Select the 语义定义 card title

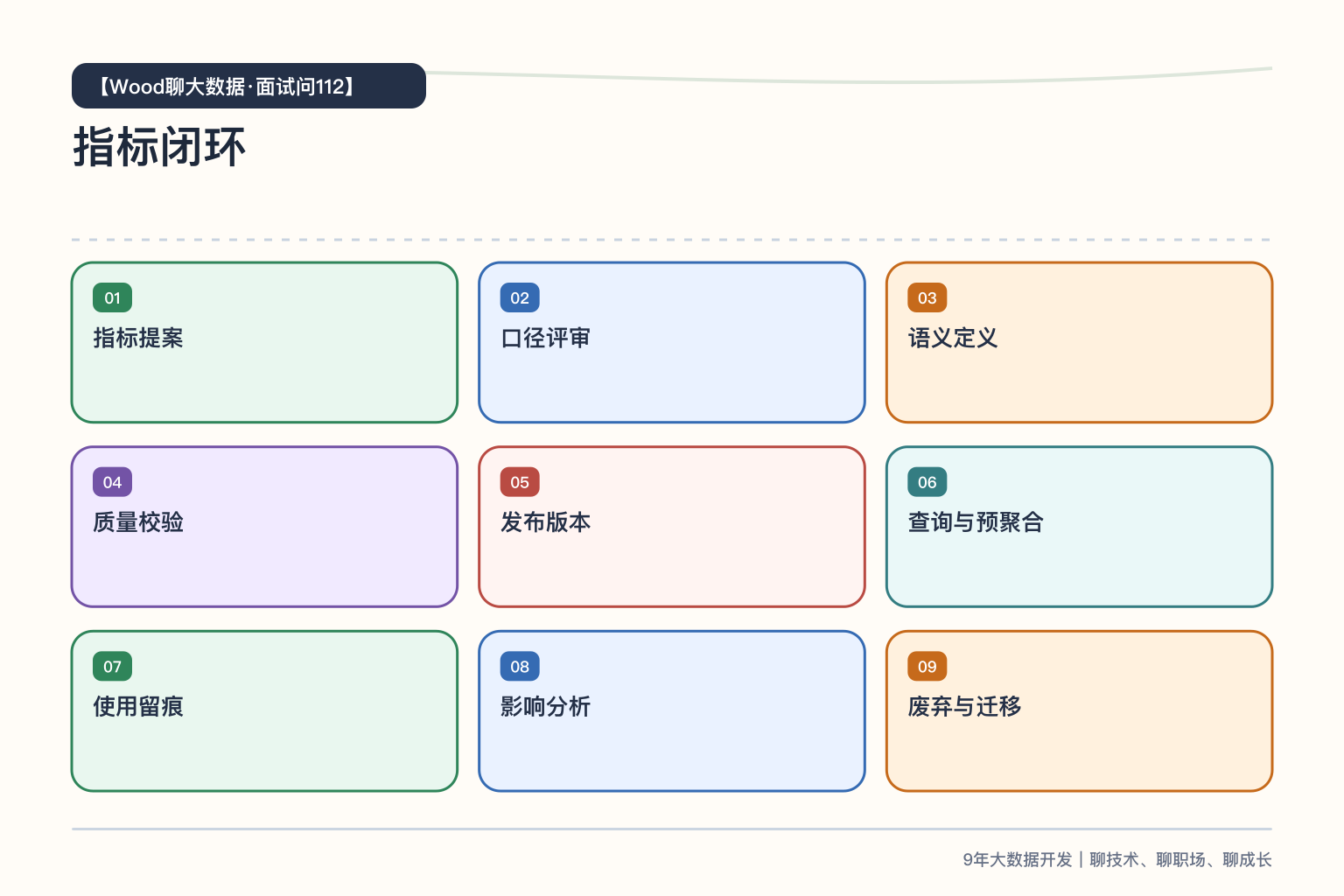pyautogui.click(x=953, y=338)
